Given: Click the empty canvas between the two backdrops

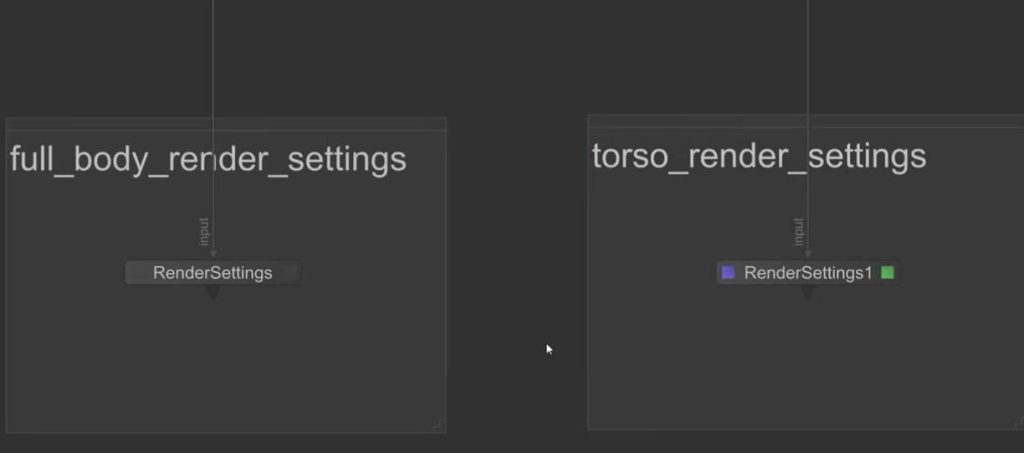Looking at the screenshot, I should click(x=515, y=250).
